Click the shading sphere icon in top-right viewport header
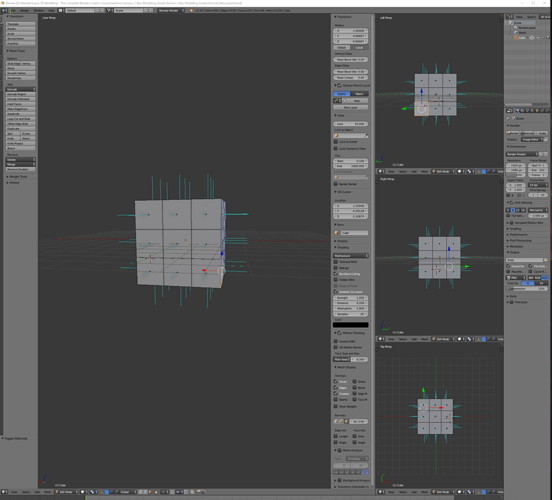 (460, 171)
